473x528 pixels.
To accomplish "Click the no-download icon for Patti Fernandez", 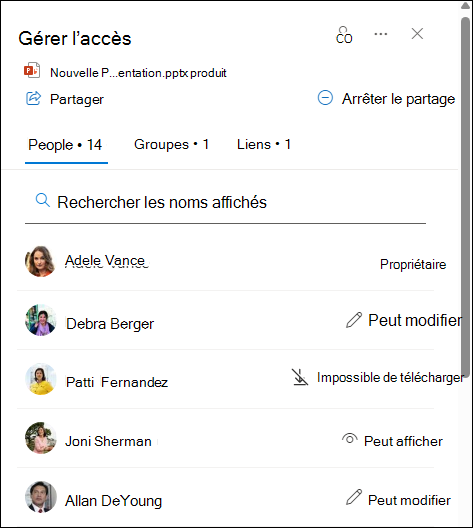I will [x=300, y=377].
